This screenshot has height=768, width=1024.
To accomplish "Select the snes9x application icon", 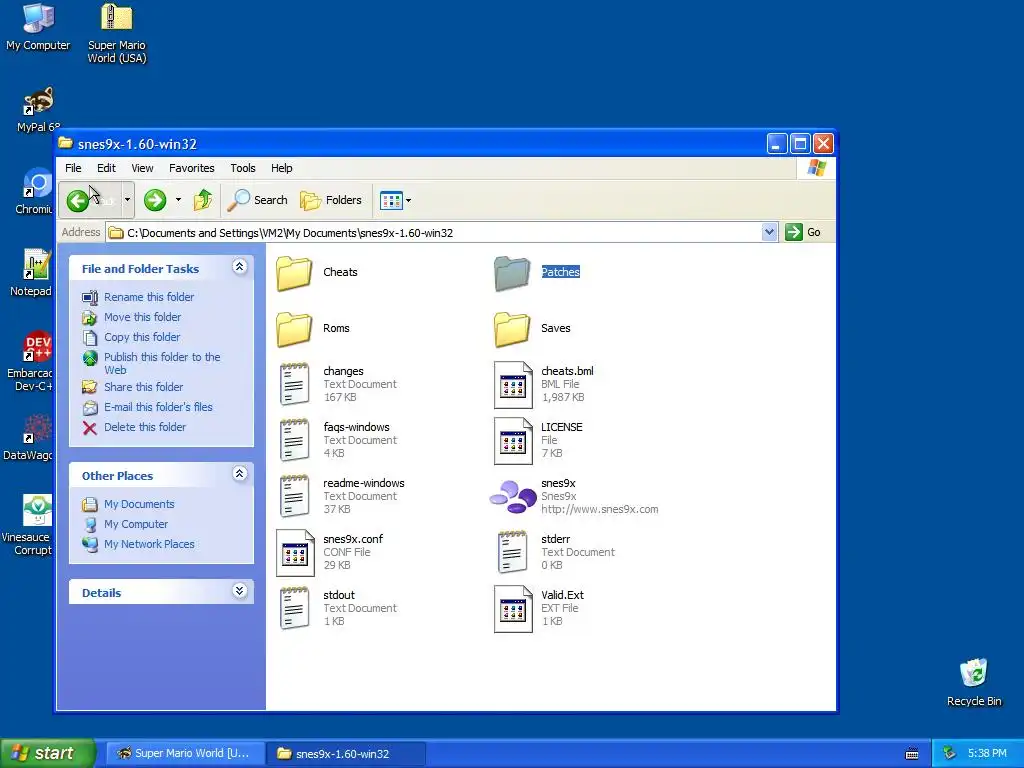I will [513, 497].
